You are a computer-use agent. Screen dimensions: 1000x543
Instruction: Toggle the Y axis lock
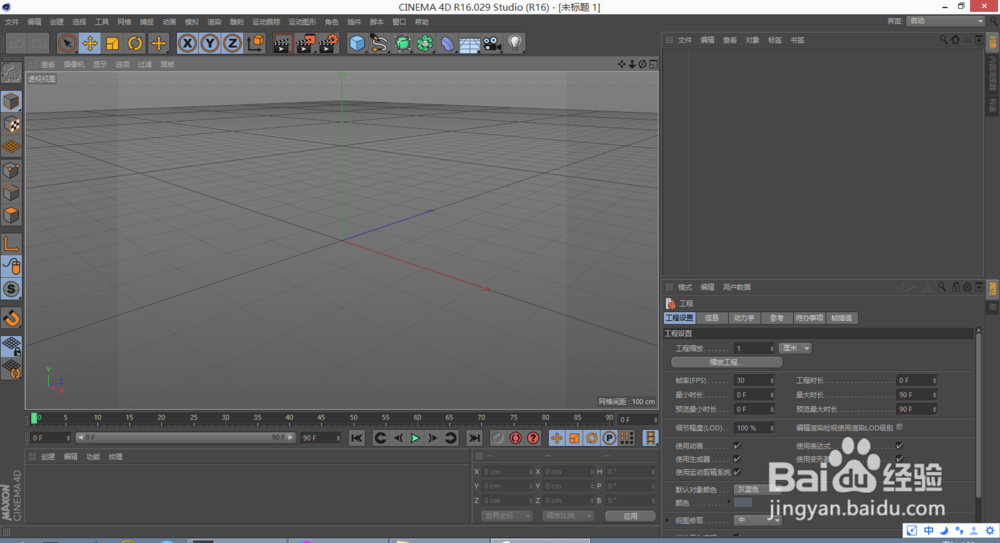point(210,43)
